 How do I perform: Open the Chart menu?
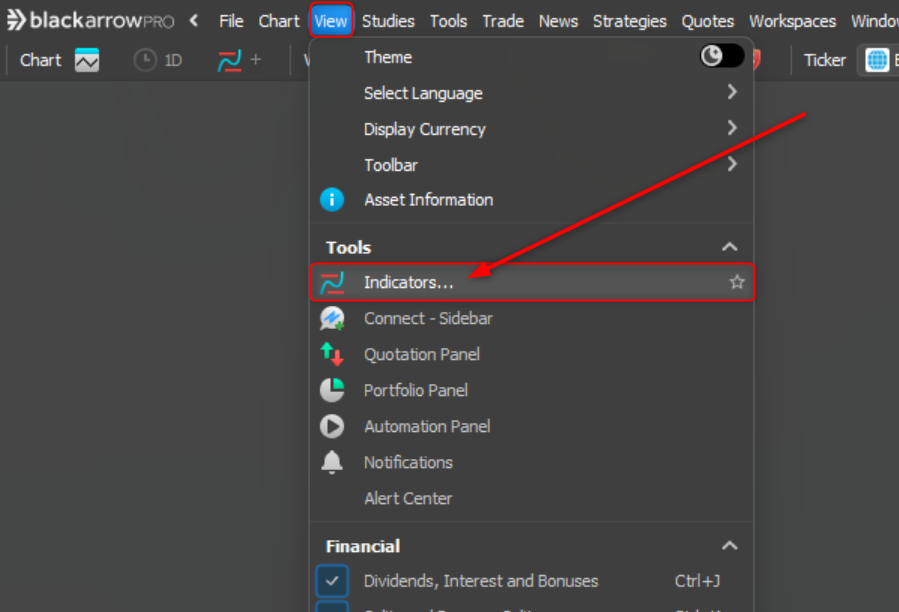pos(279,21)
